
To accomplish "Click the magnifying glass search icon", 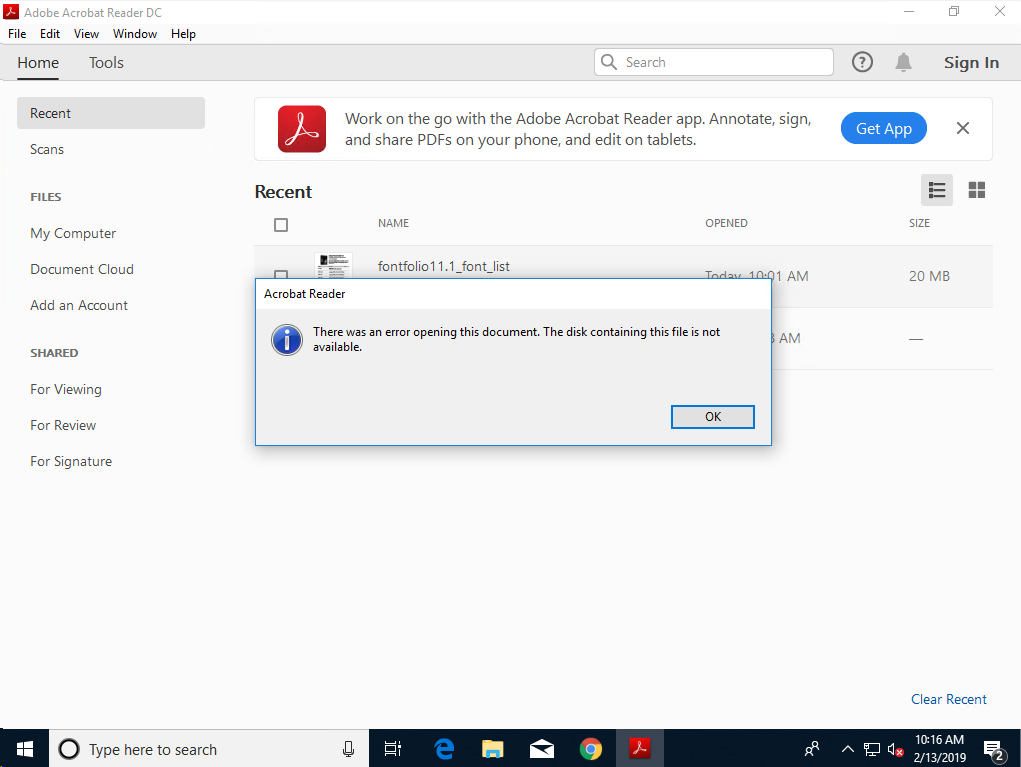I will (x=609, y=62).
